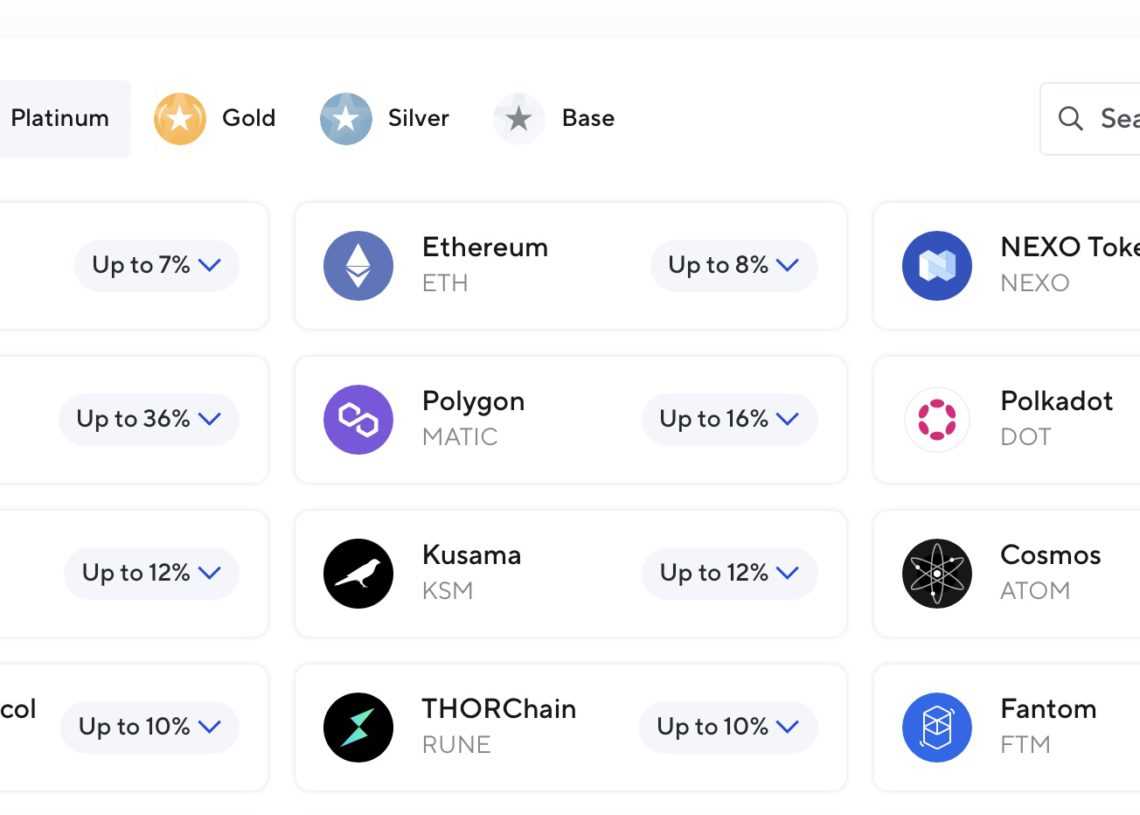Click the THORChain RUNE icon
Image resolution: width=1140 pixels, height=815 pixels.
pyautogui.click(x=358, y=728)
